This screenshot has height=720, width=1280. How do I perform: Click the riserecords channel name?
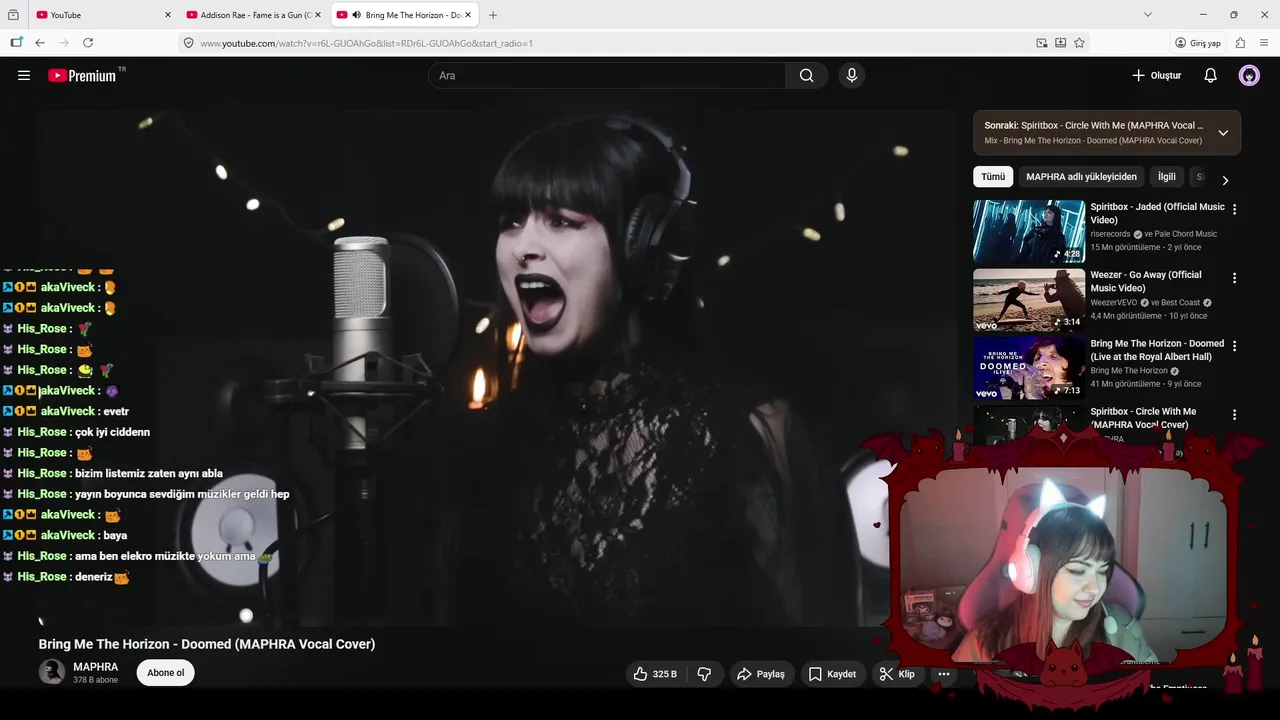(x=1110, y=234)
